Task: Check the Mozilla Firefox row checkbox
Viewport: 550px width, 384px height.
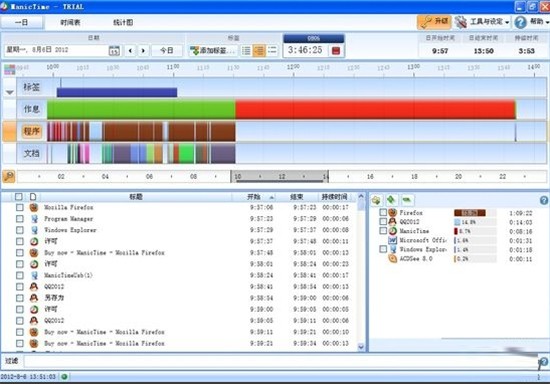Action: 20,208
